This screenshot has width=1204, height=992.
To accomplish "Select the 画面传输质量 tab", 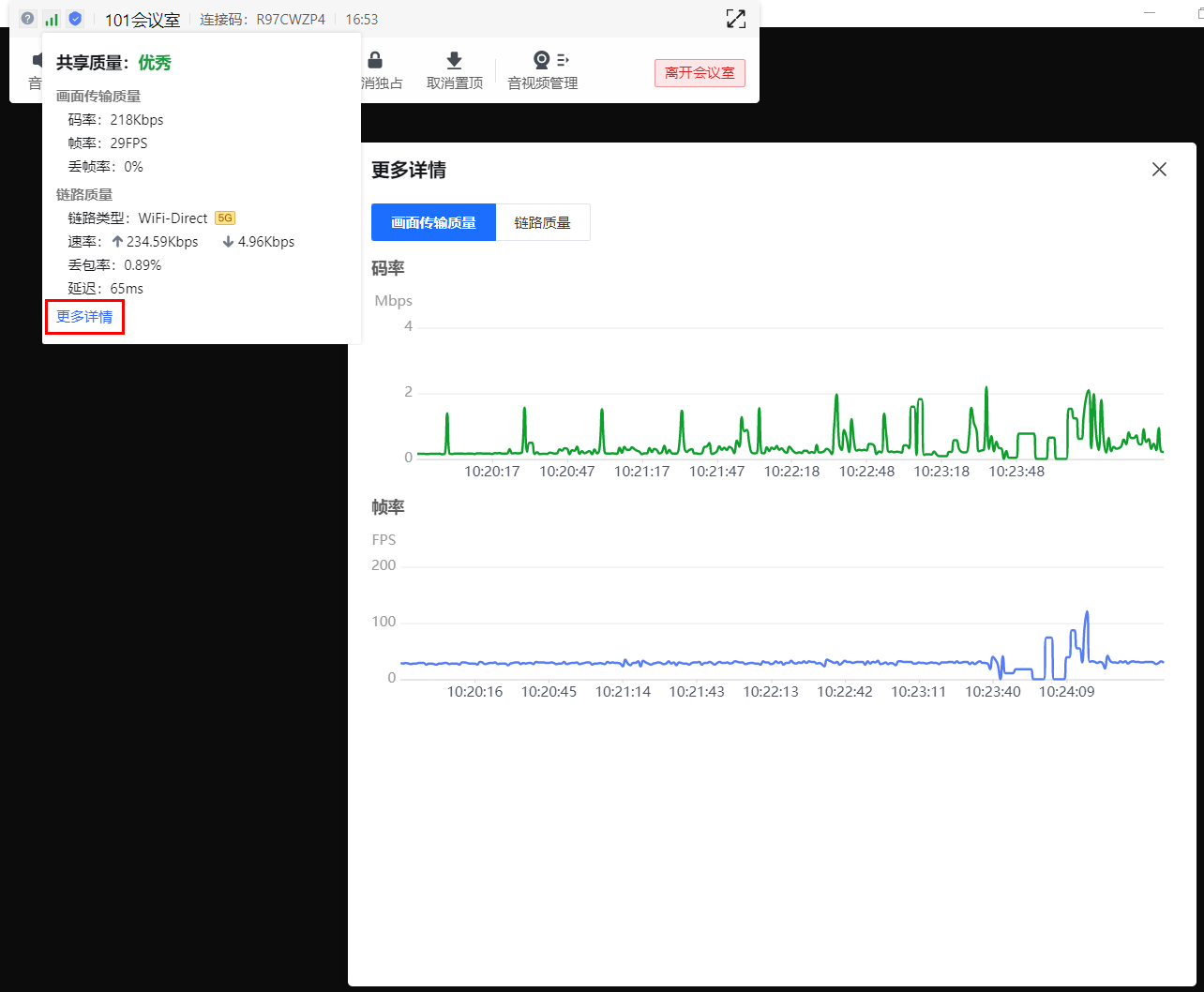I will (x=433, y=222).
